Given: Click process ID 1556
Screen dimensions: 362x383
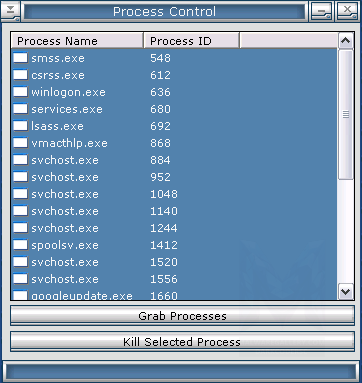Looking at the screenshot, I should pyautogui.click(x=164, y=279).
